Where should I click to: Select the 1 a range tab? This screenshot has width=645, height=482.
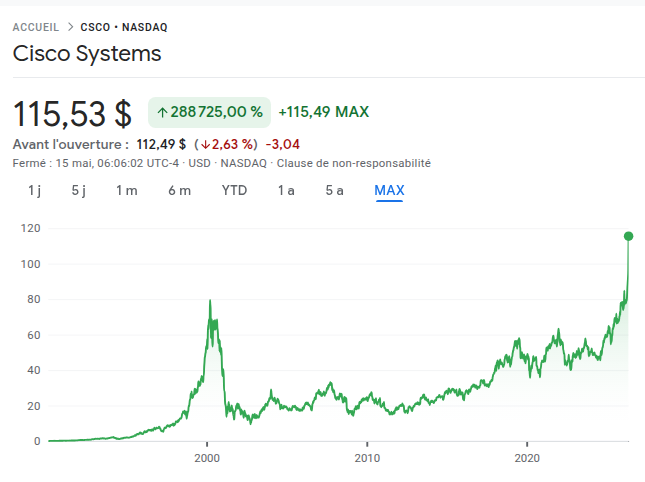[286, 191]
